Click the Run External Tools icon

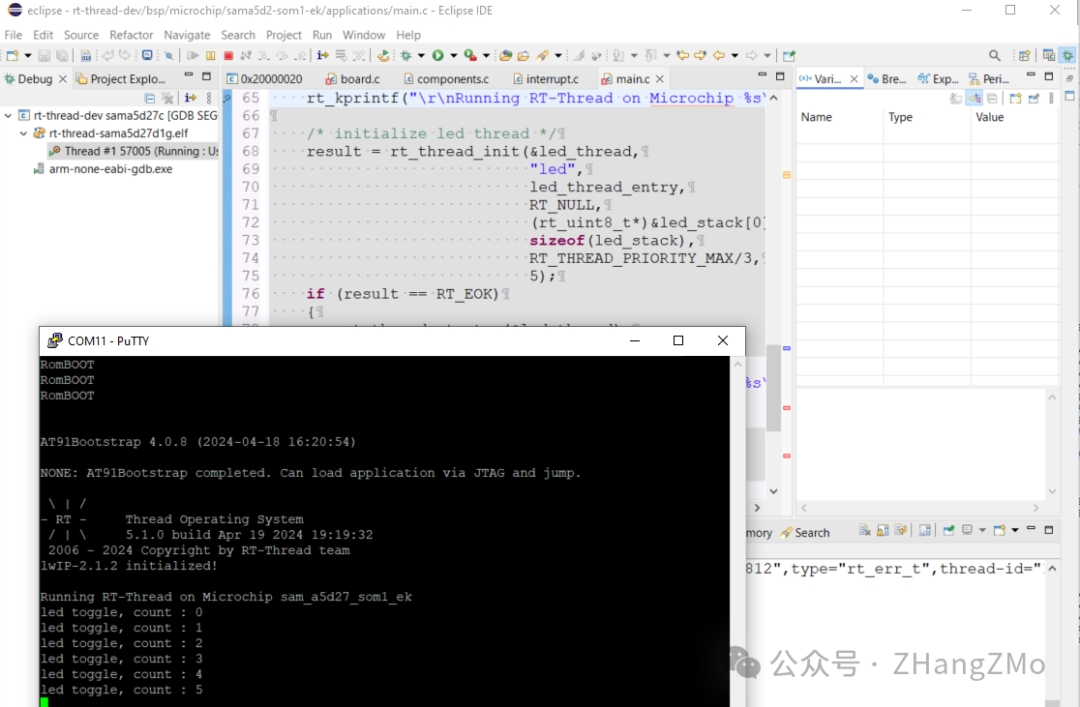click(470, 55)
